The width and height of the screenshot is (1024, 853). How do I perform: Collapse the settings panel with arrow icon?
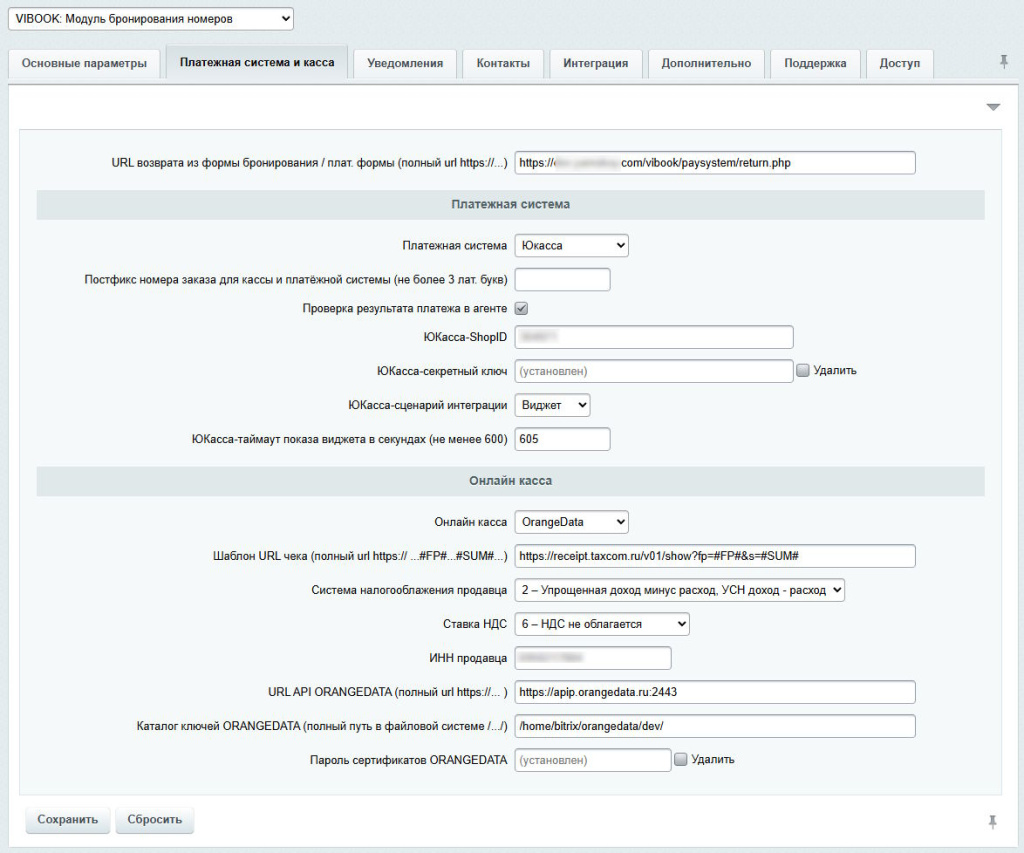[x=992, y=107]
